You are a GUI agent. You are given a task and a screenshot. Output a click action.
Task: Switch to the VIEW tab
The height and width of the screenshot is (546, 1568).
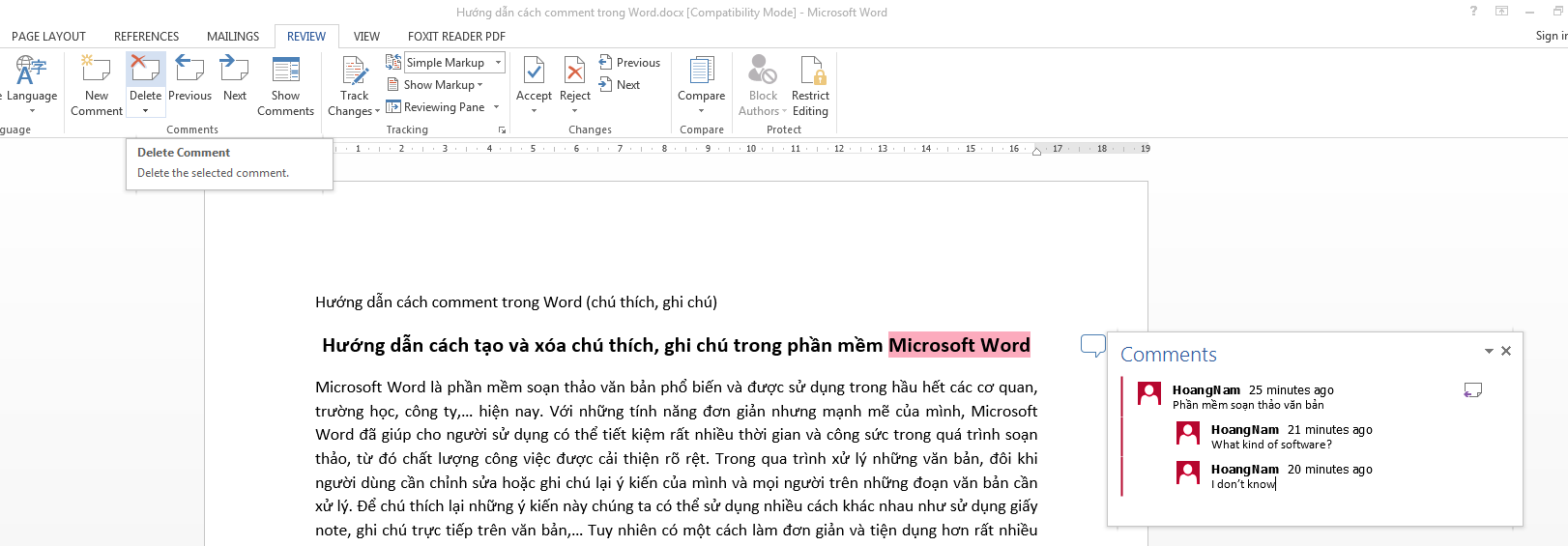[366, 37]
